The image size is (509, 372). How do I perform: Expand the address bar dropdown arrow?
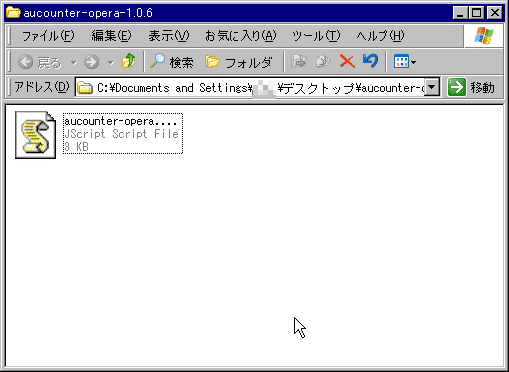coord(432,87)
